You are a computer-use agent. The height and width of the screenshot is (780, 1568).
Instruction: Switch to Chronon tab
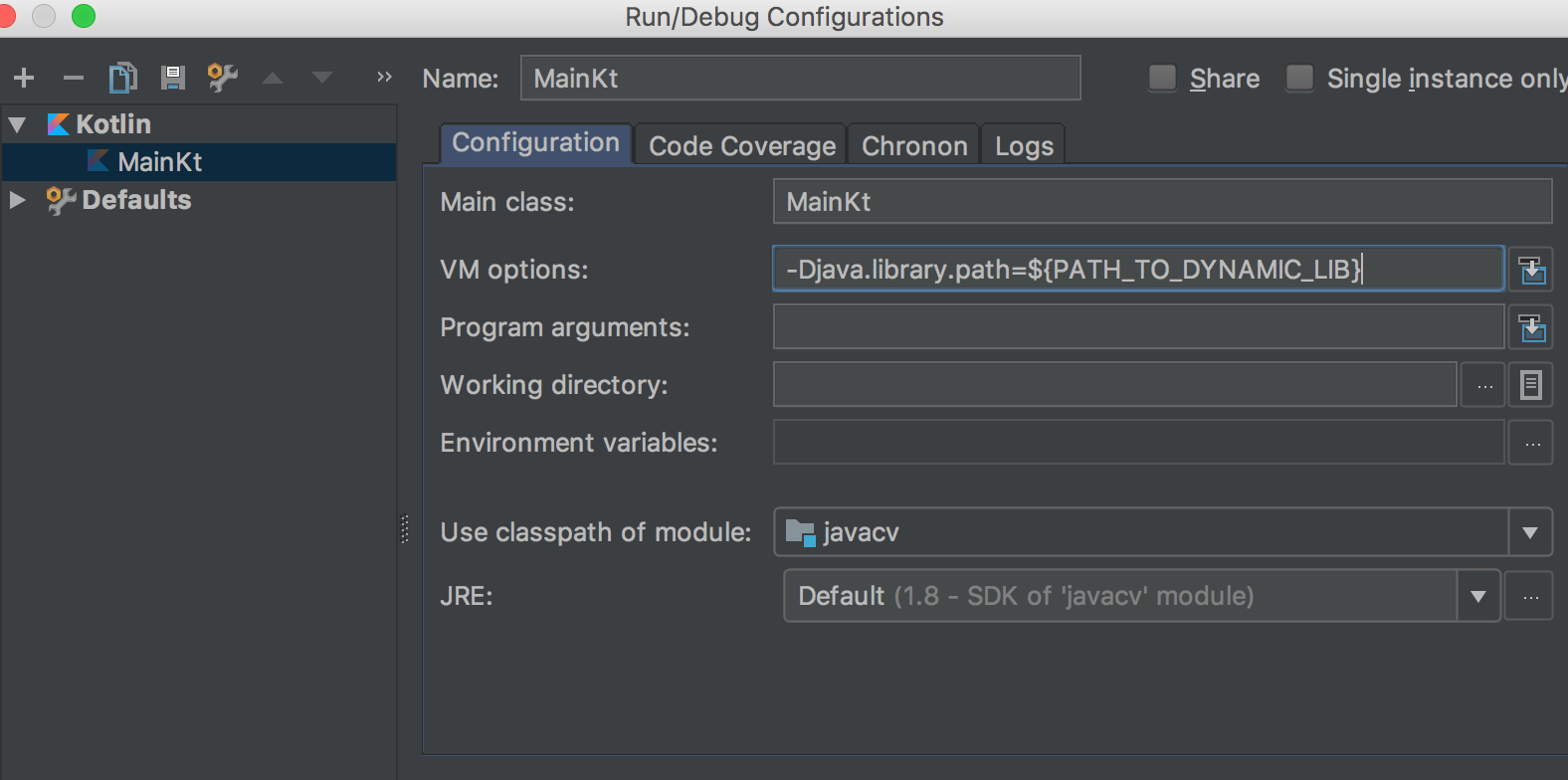click(914, 145)
